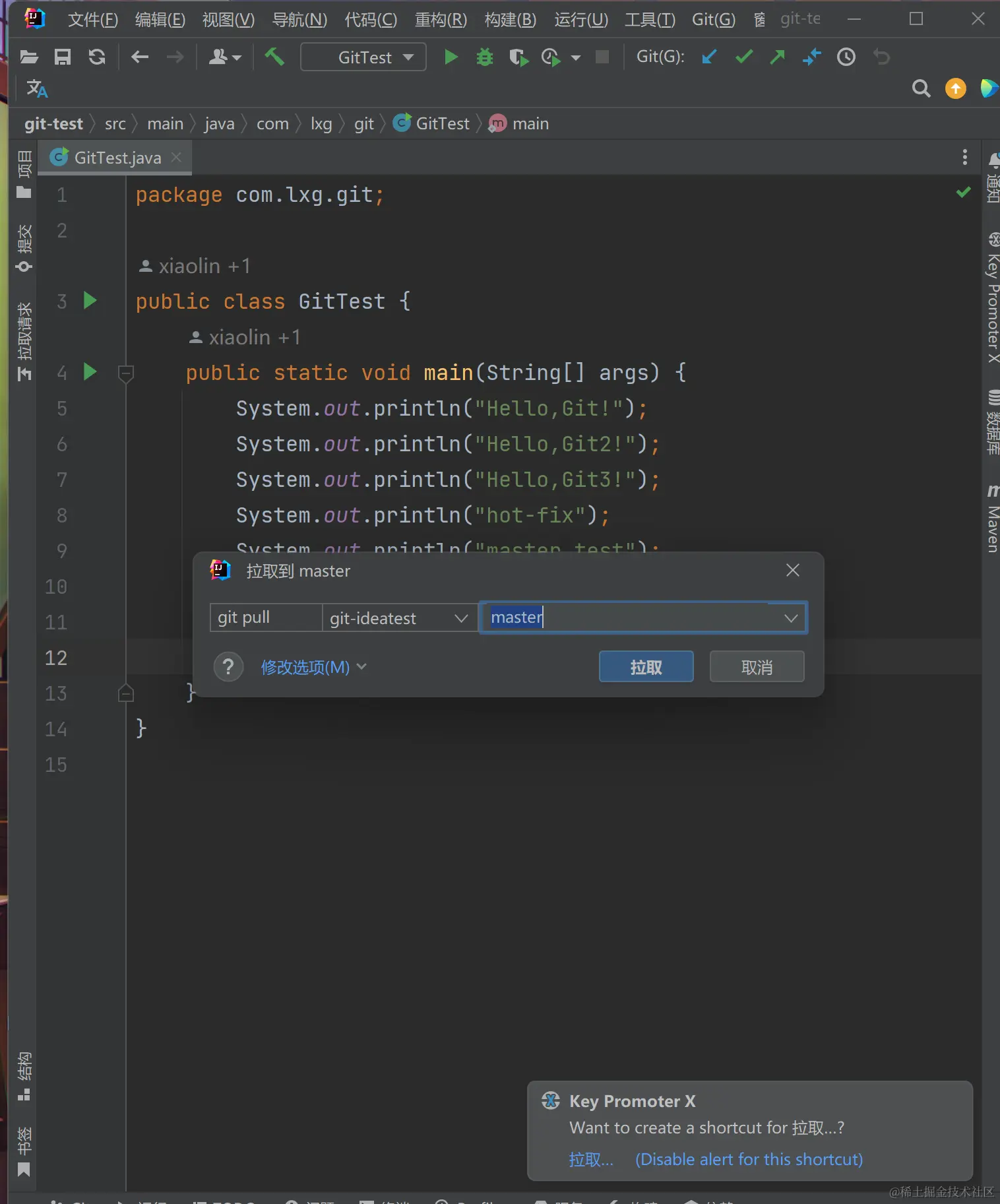
Task: Click Disable alert for this shortcut link
Action: pyautogui.click(x=749, y=1159)
